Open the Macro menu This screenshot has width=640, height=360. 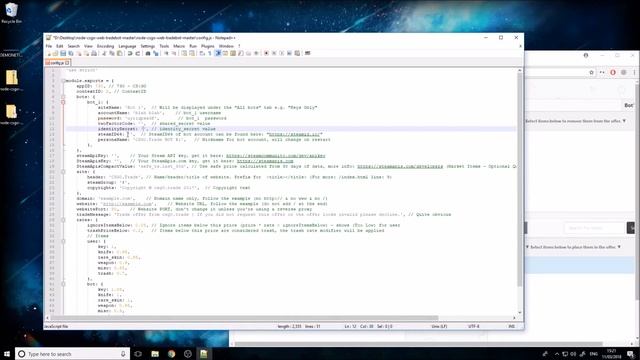point(179,46)
